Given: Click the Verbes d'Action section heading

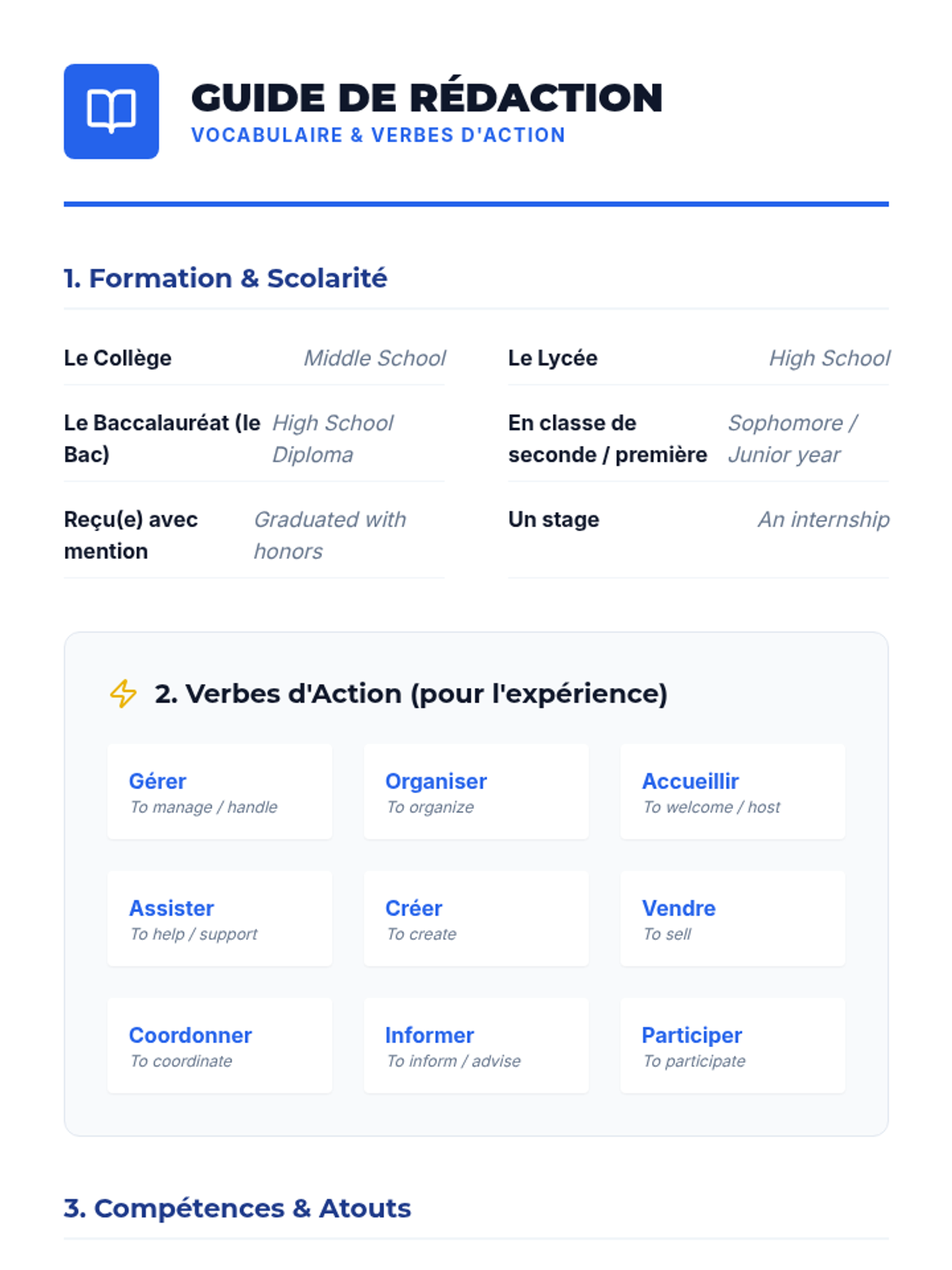Looking at the screenshot, I should click(x=411, y=694).
